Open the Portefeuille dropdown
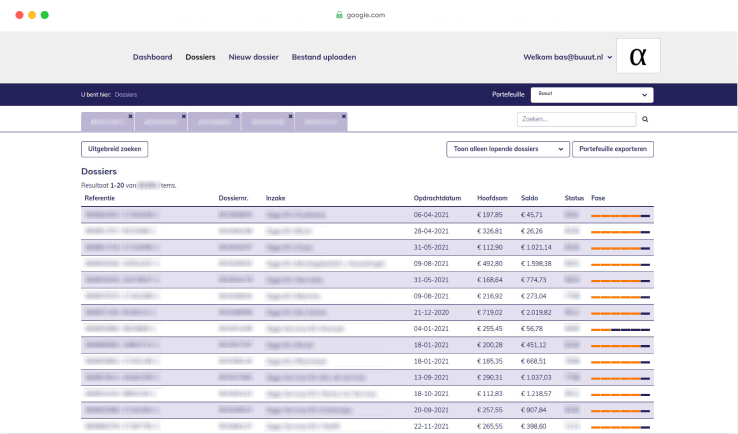 point(591,94)
